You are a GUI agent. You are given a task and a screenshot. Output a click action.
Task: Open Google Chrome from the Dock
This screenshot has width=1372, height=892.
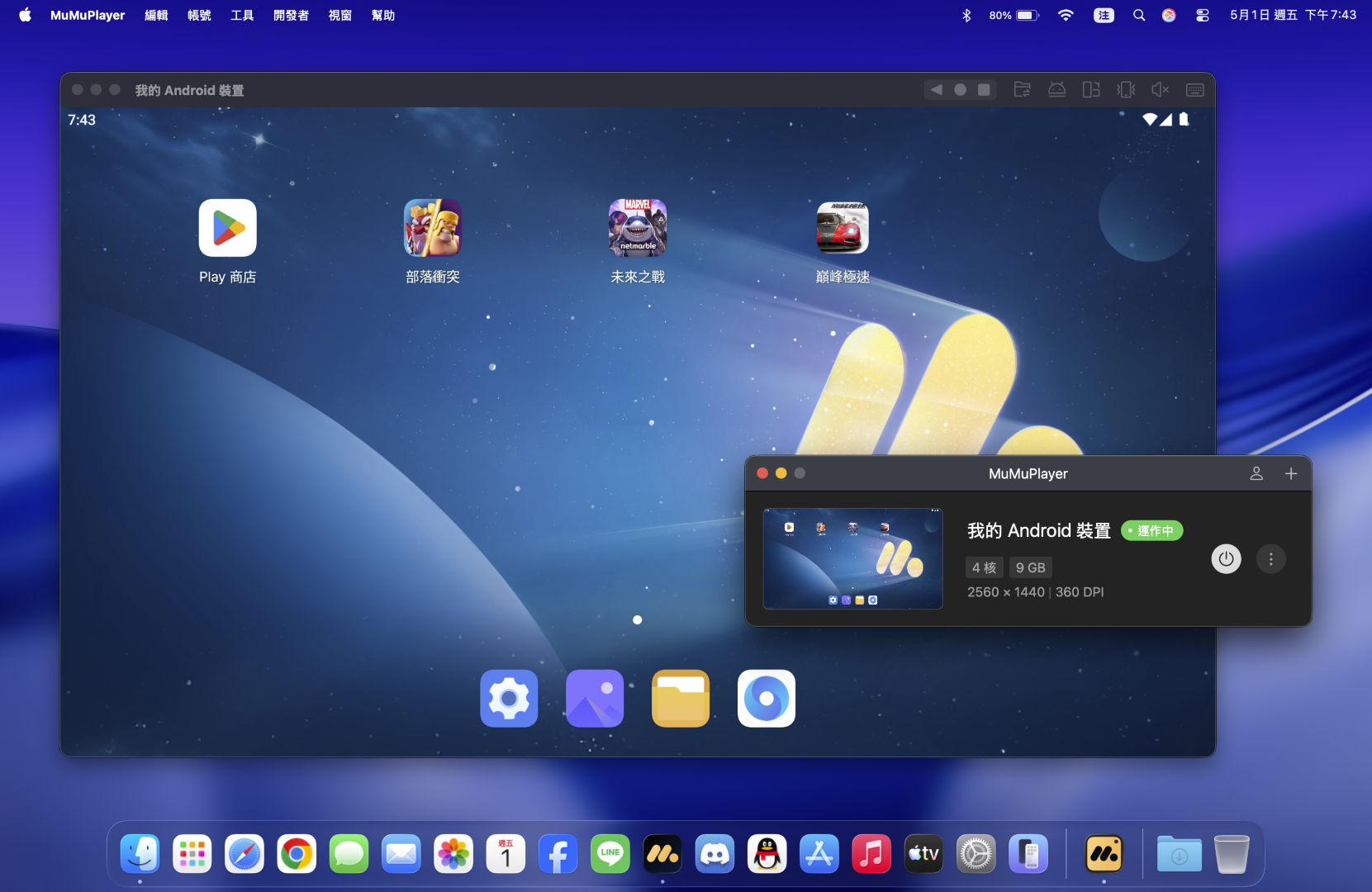coord(297,854)
